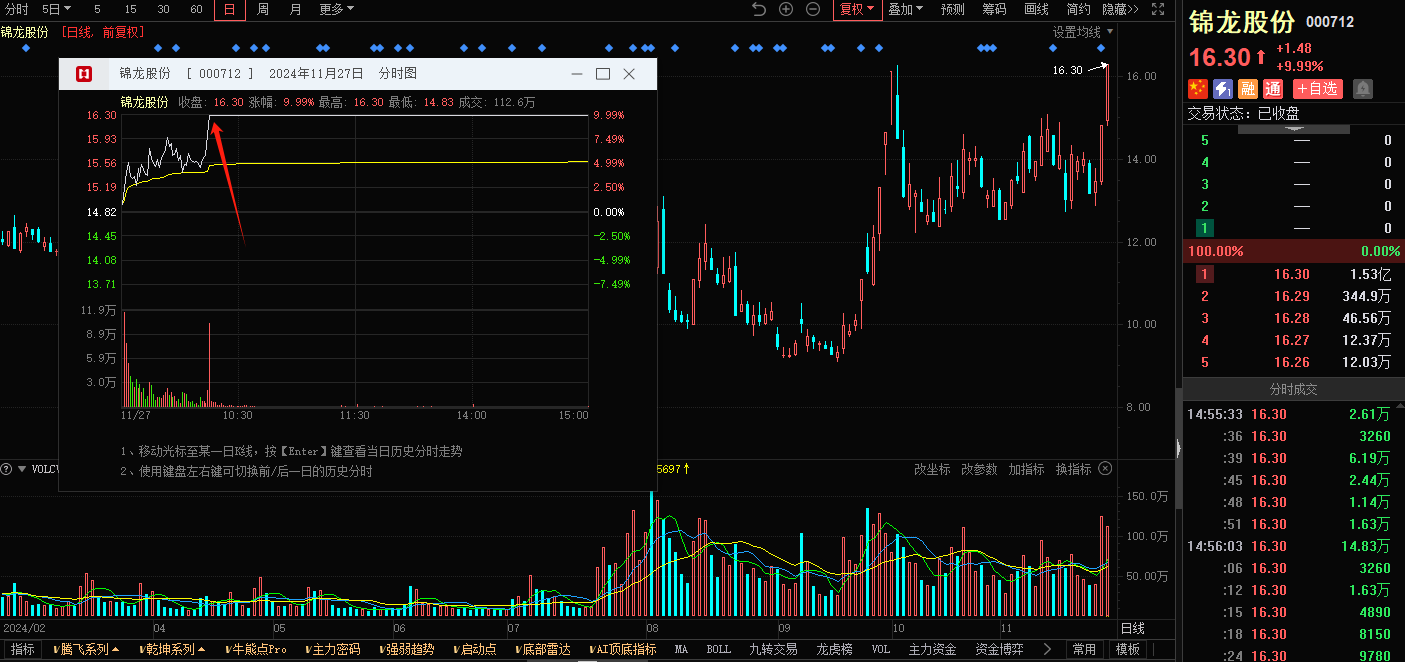Switch to the 周 weekly period tab
The height and width of the screenshot is (662, 1405).
point(262,9)
